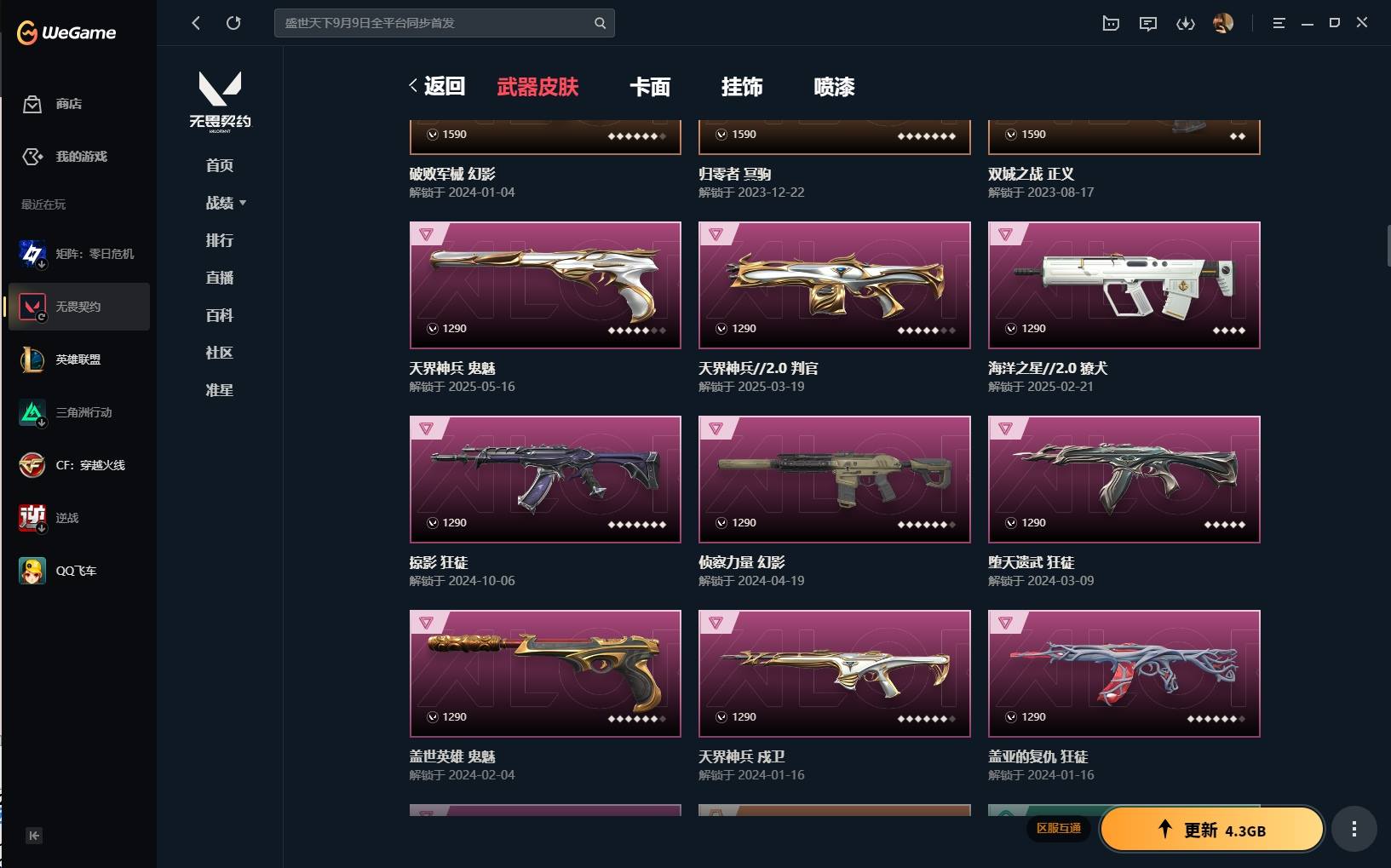
Task: Switch to the 卡面 tab
Action: click(650, 86)
